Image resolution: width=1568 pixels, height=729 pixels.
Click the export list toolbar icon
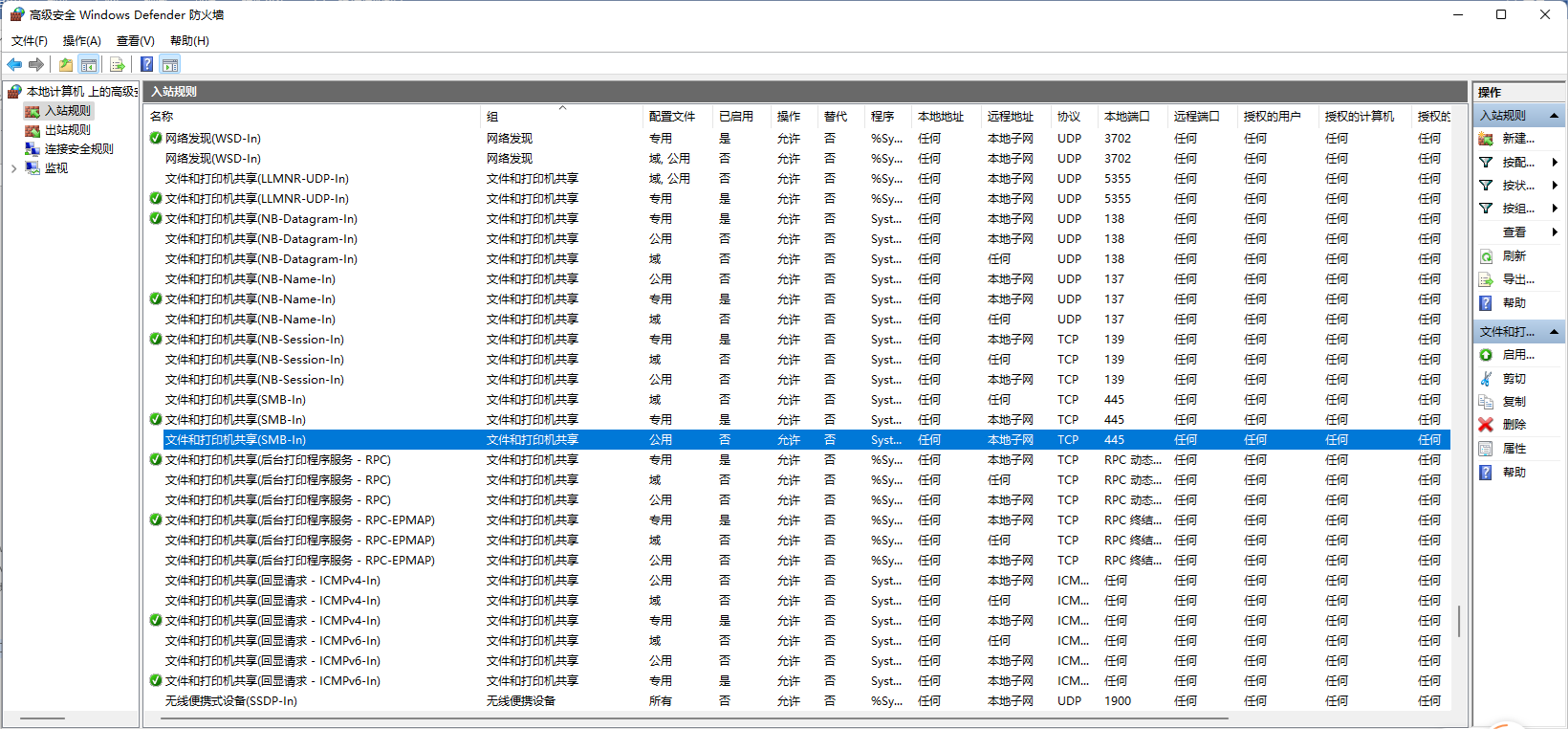coord(117,64)
